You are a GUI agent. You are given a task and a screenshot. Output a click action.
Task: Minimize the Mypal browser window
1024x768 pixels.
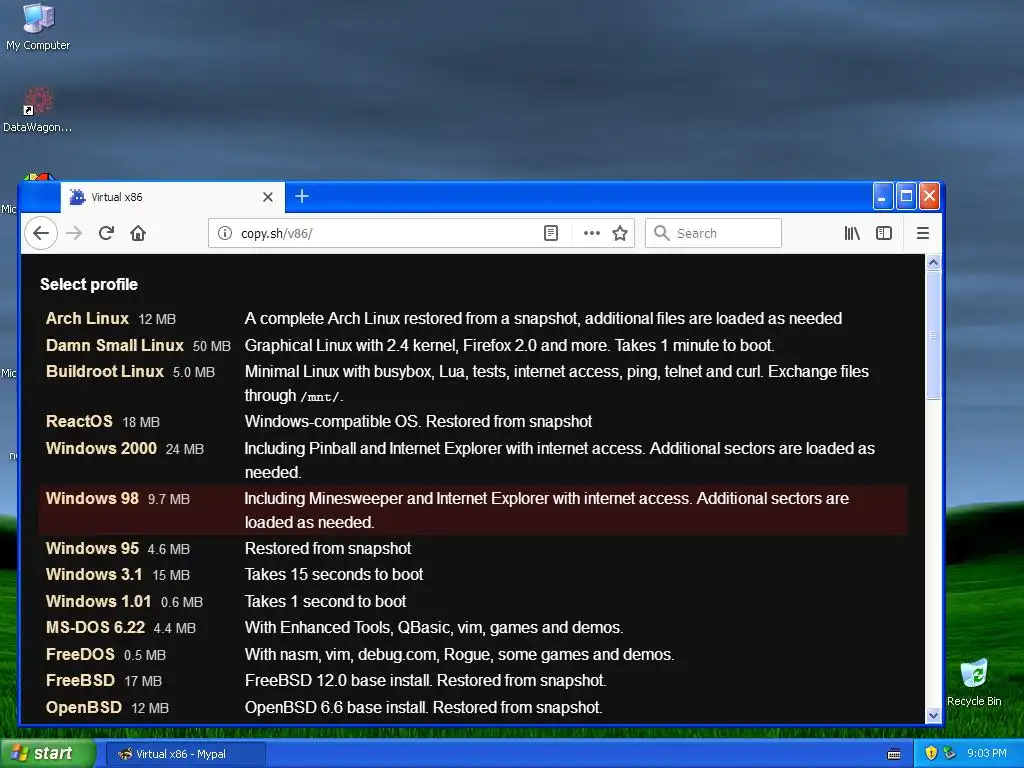pyautogui.click(x=883, y=196)
